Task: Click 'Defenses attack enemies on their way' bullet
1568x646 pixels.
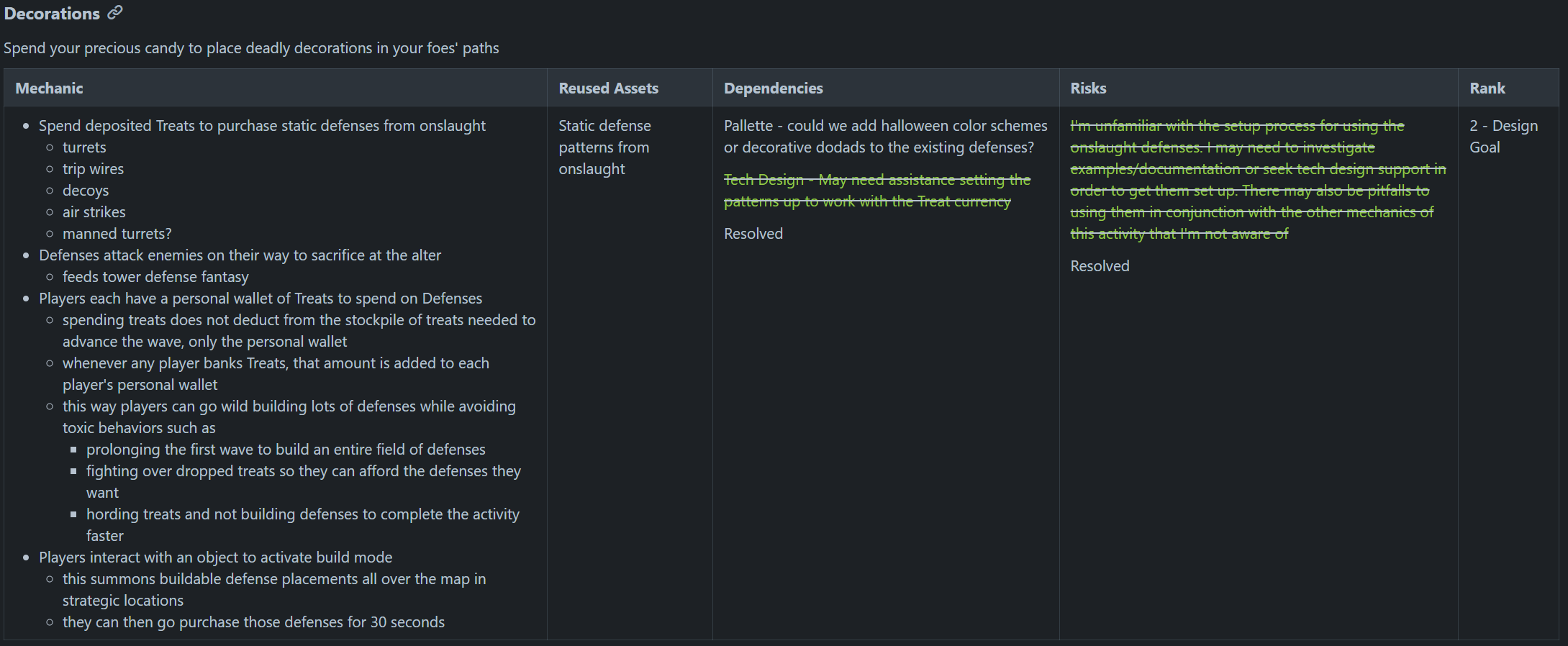Action: click(x=240, y=255)
